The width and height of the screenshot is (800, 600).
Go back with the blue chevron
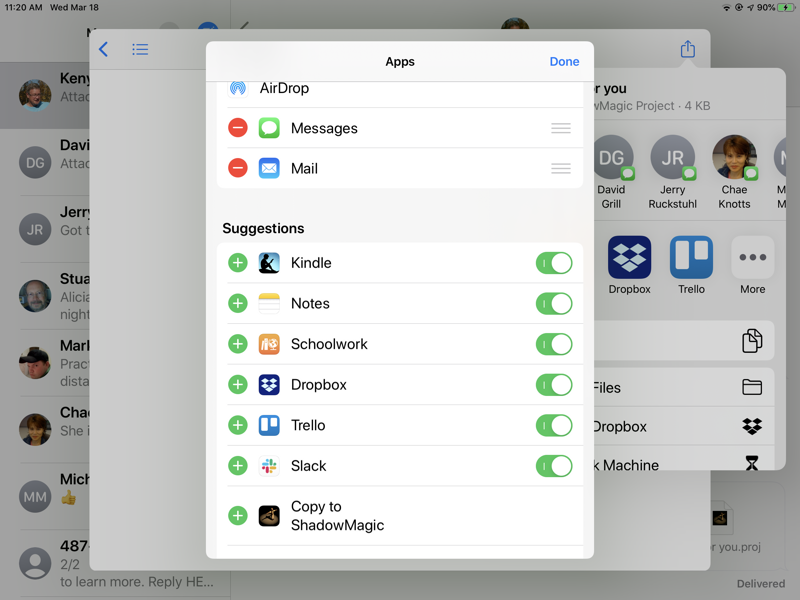tap(103, 49)
